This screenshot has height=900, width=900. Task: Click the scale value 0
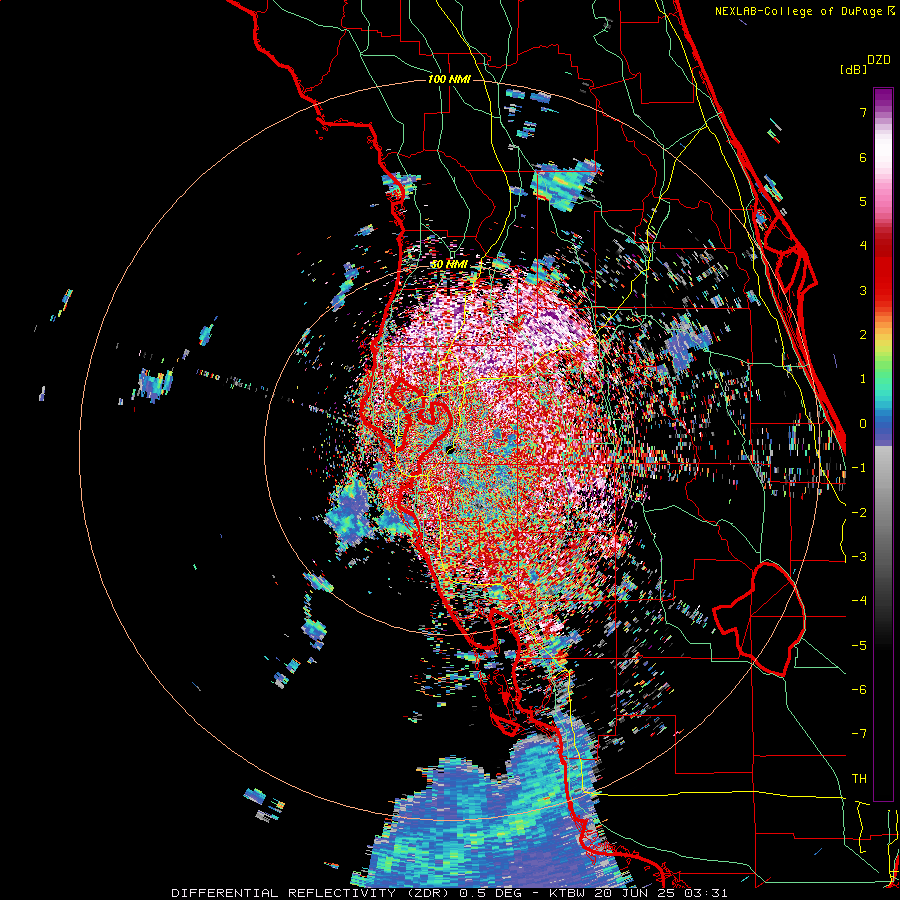click(x=863, y=424)
